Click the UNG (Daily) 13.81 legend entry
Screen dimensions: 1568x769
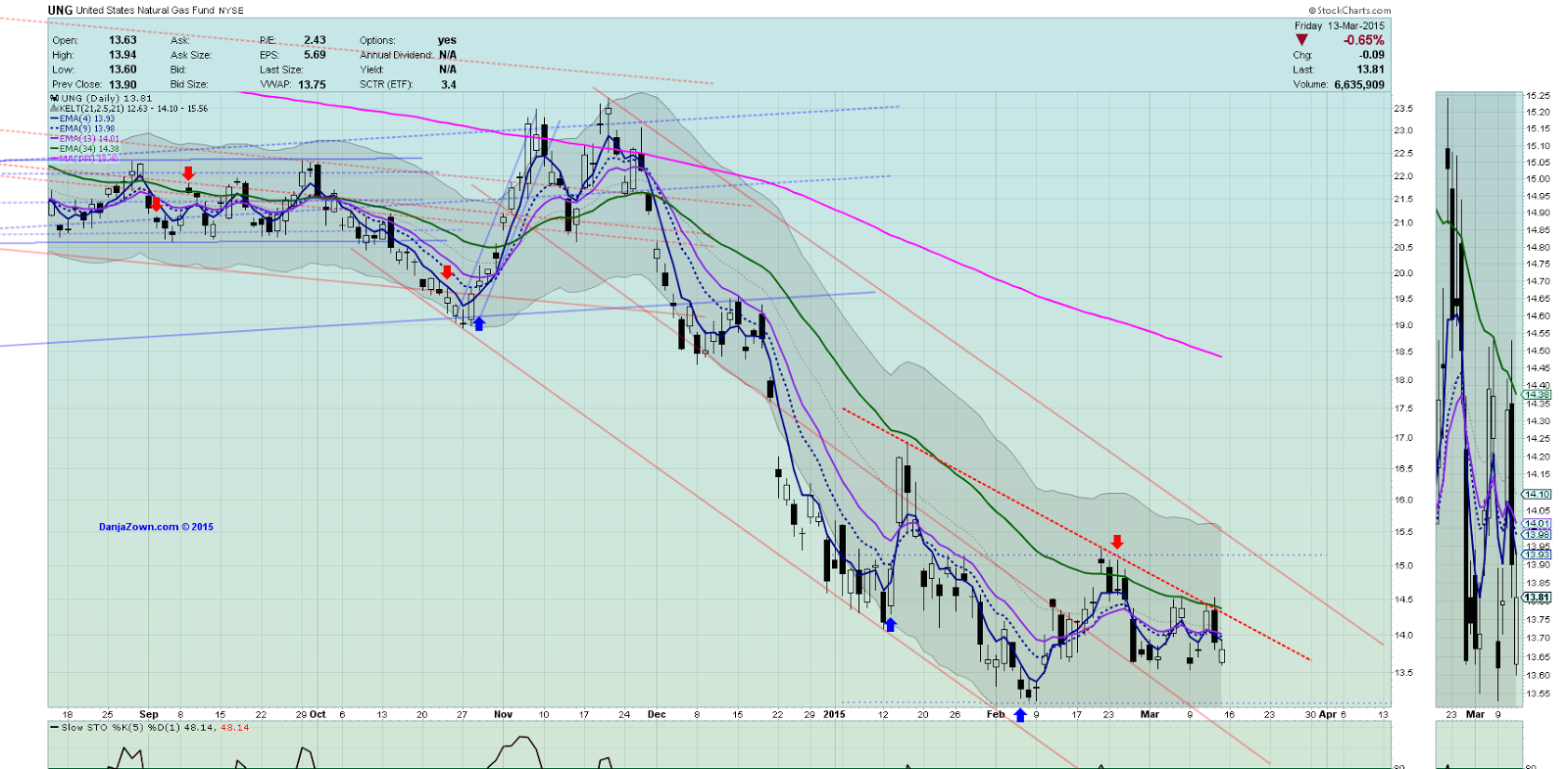(107, 98)
